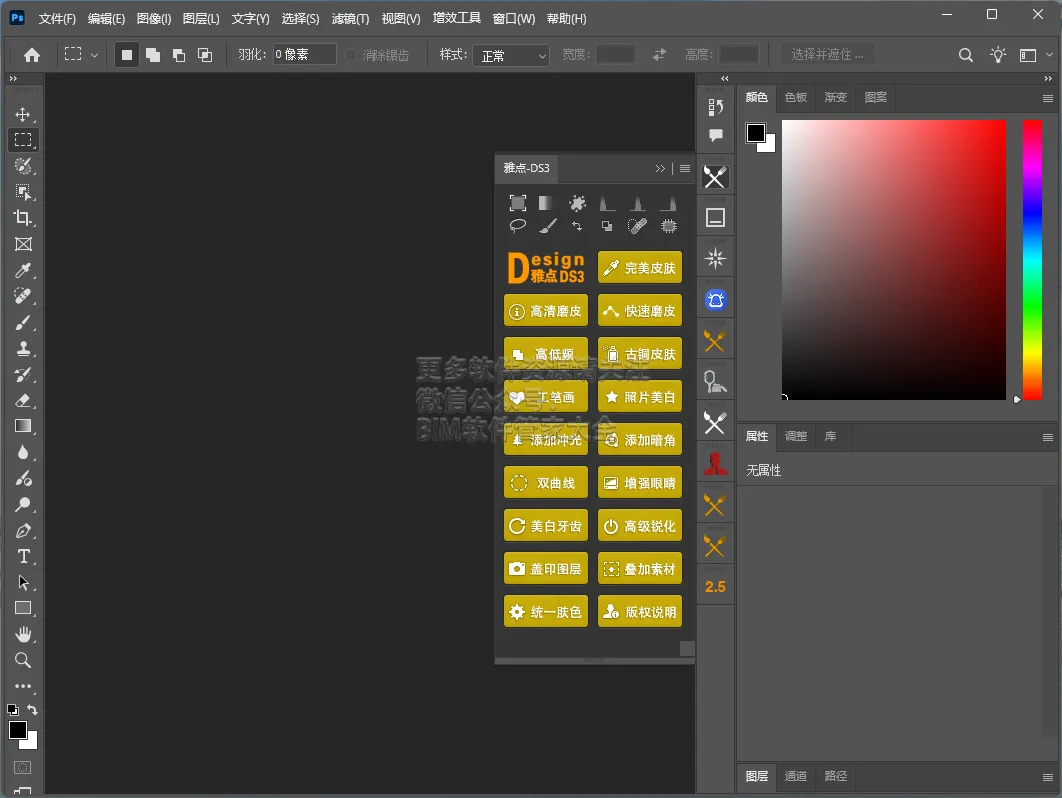1062x798 pixels.
Task: Open the History panel icon in dock
Action: pyautogui.click(x=715, y=107)
